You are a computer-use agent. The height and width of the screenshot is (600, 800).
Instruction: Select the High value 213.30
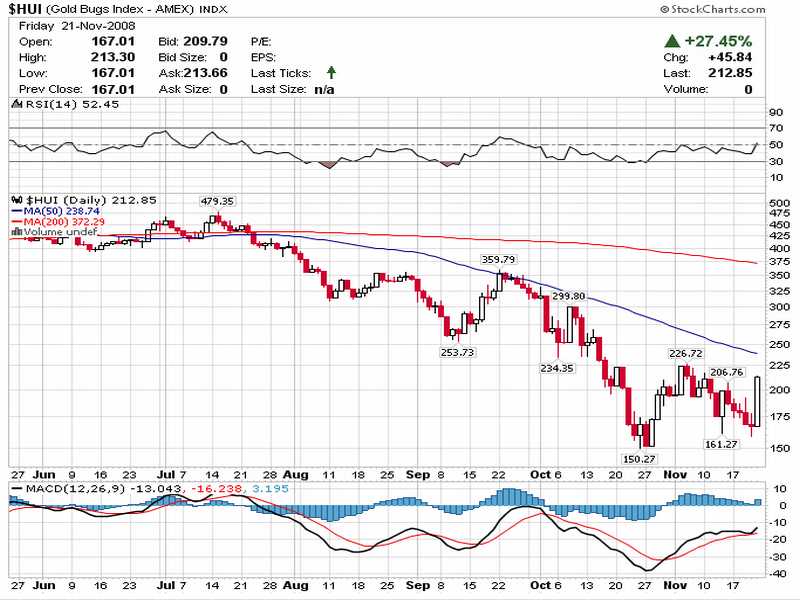tap(113, 57)
